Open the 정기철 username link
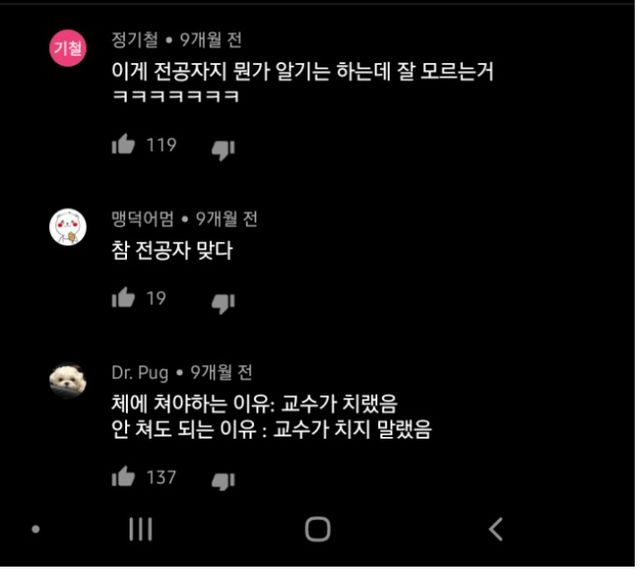The width and height of the screenshot is (640, 579). (x=135, y=40)
